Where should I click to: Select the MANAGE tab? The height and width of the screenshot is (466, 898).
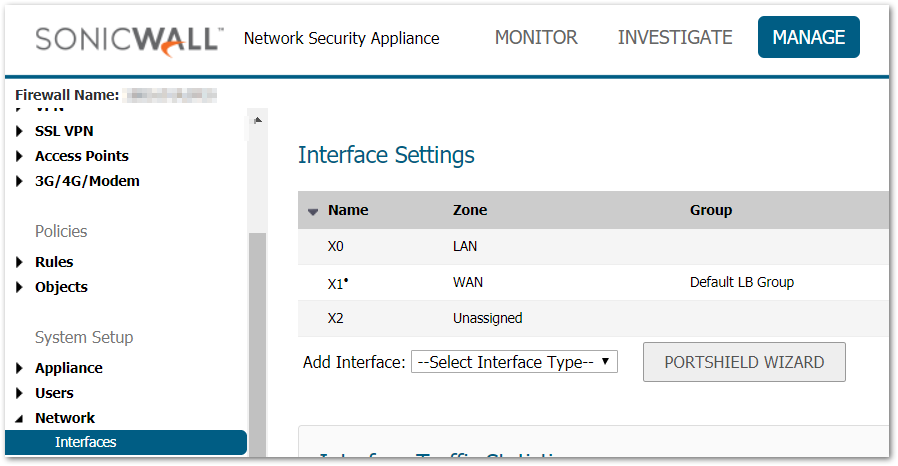pyautogui.click(x=809, y=38)
